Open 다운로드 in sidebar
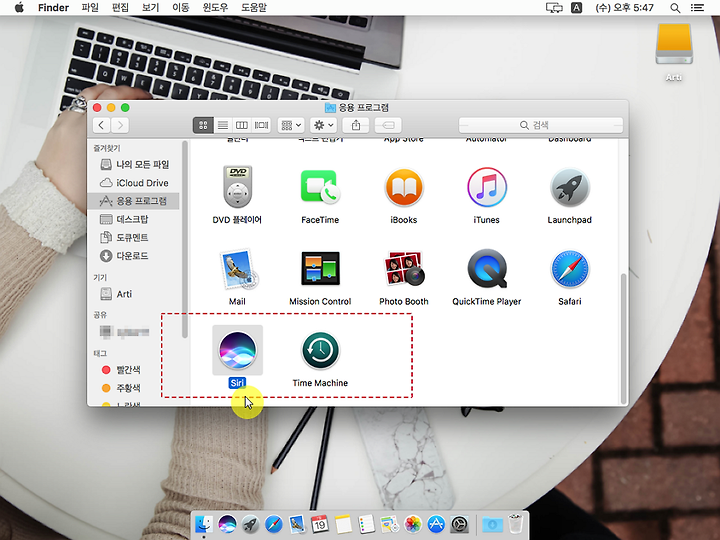 (x=135, y=256)
